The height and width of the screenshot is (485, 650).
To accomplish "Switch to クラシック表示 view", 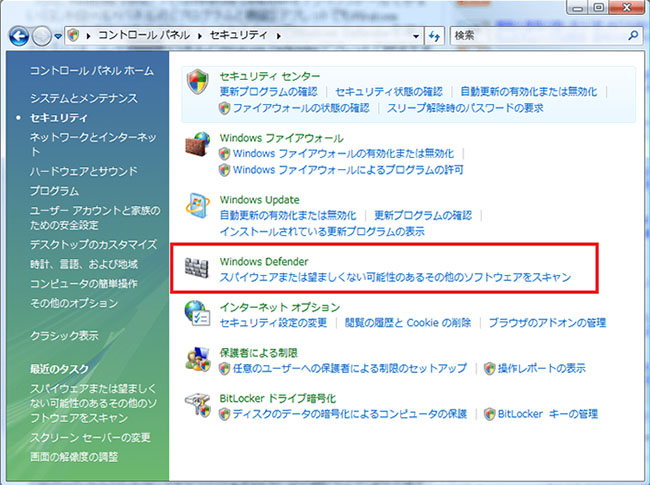I will (x=64, y=335).
